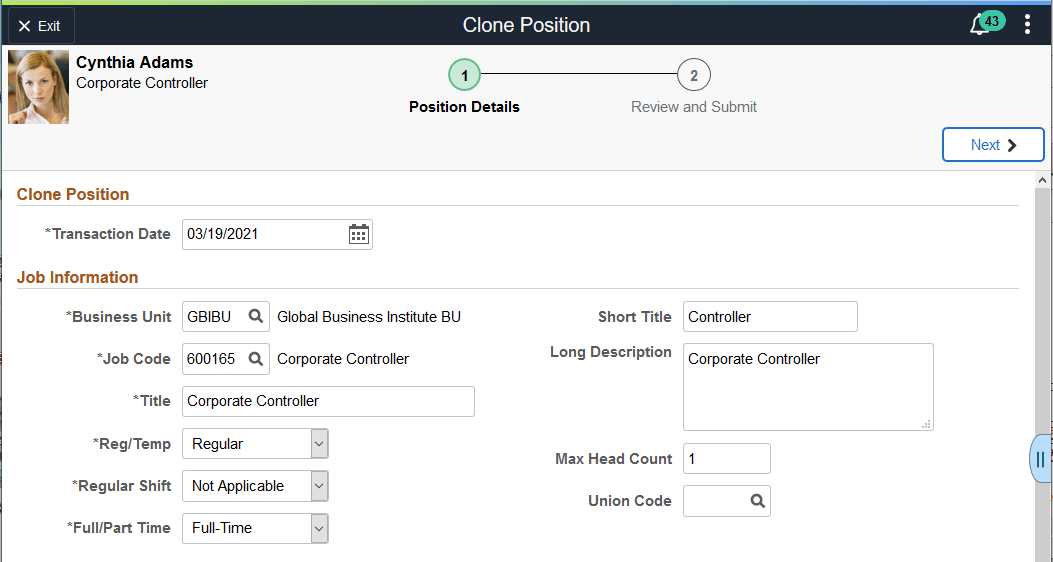This screenshot has height=562, width=1053.
Task: Click into the Title text field
Action: point(328,401)
